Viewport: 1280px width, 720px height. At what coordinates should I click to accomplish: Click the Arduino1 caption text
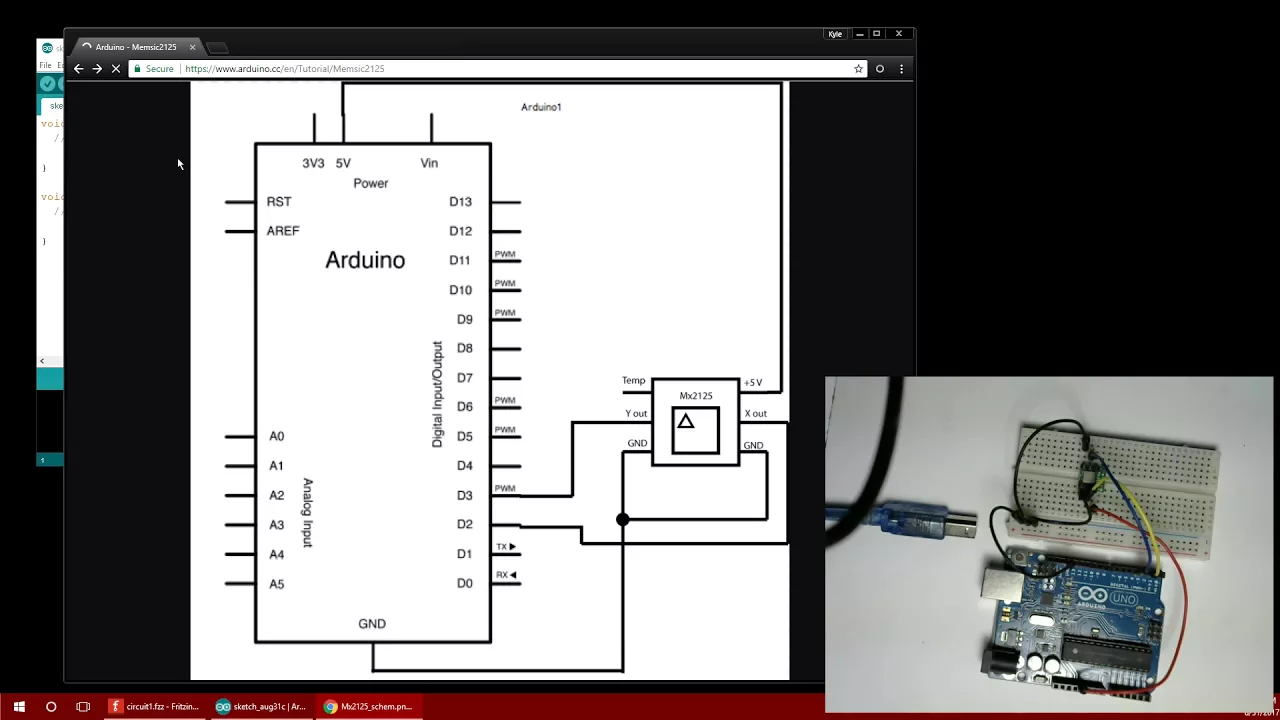tap(541, 107)
